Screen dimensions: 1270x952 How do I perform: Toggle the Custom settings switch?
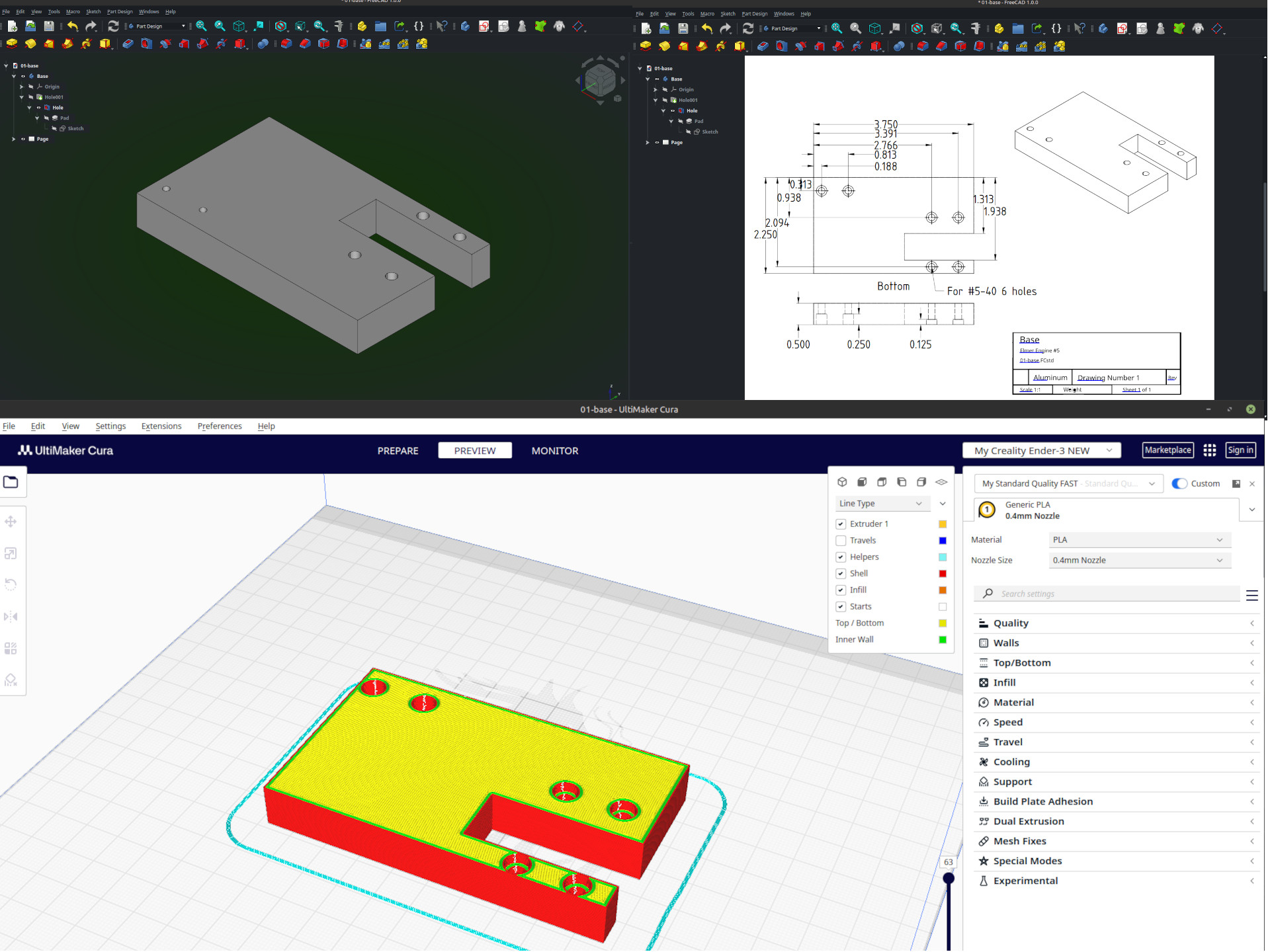[x=1179, y=484]
